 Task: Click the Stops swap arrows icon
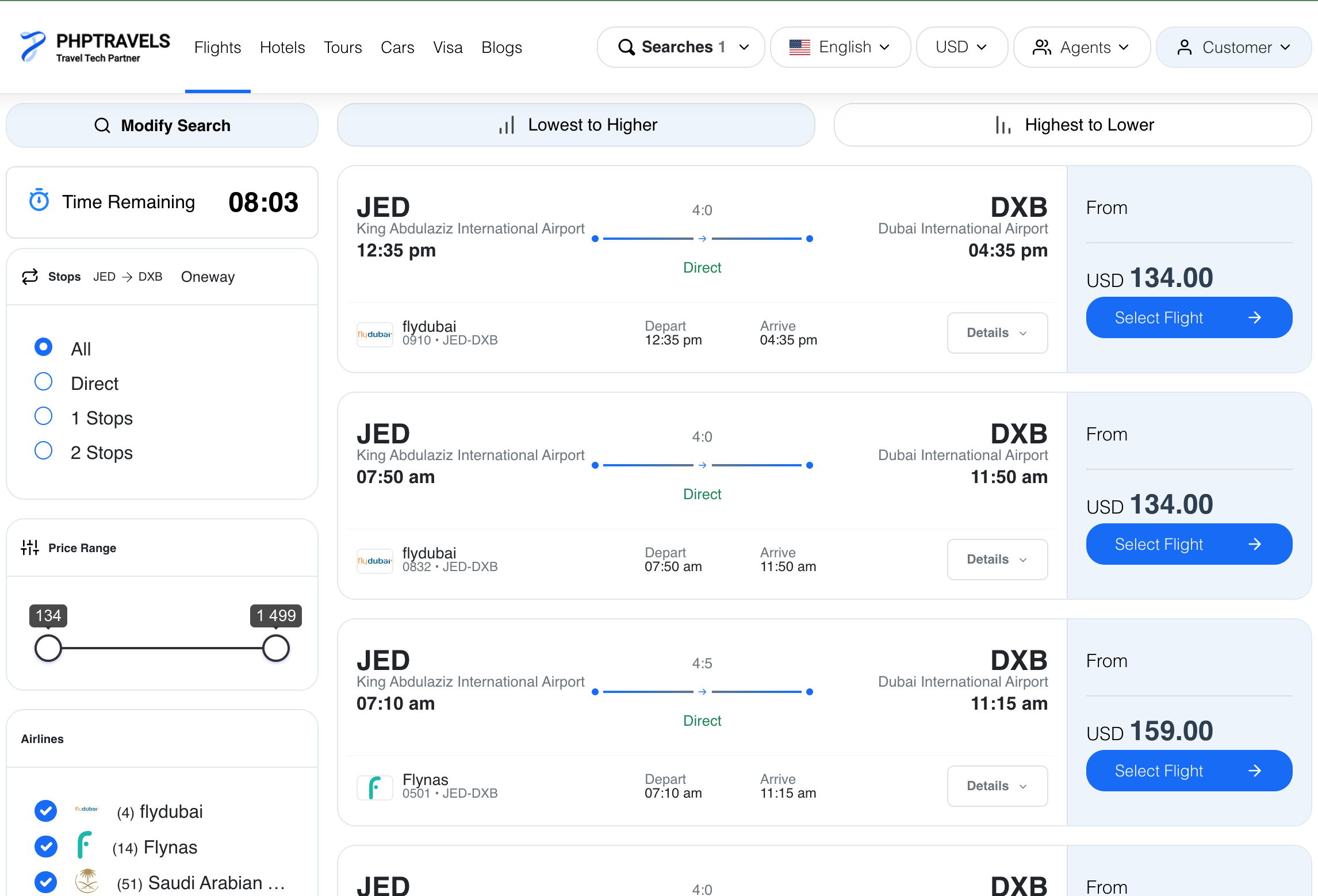tap(30, 277)
